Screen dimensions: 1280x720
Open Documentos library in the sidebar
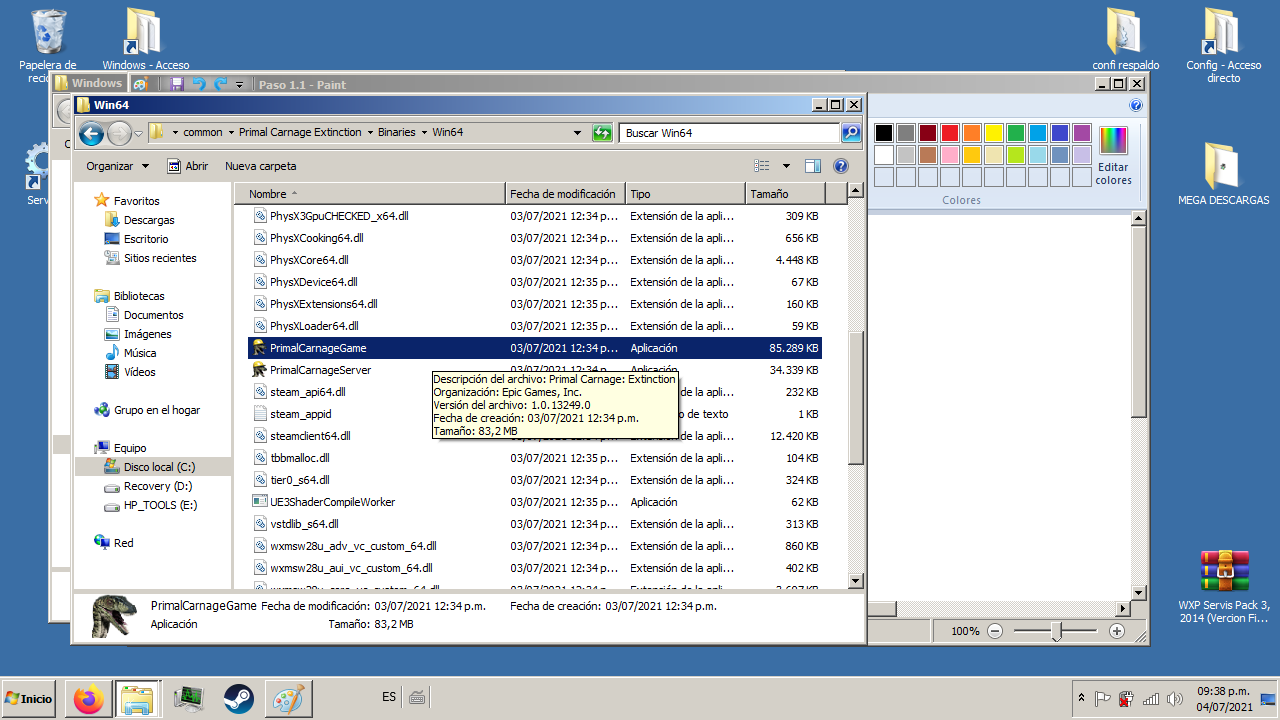click(154, 315)
